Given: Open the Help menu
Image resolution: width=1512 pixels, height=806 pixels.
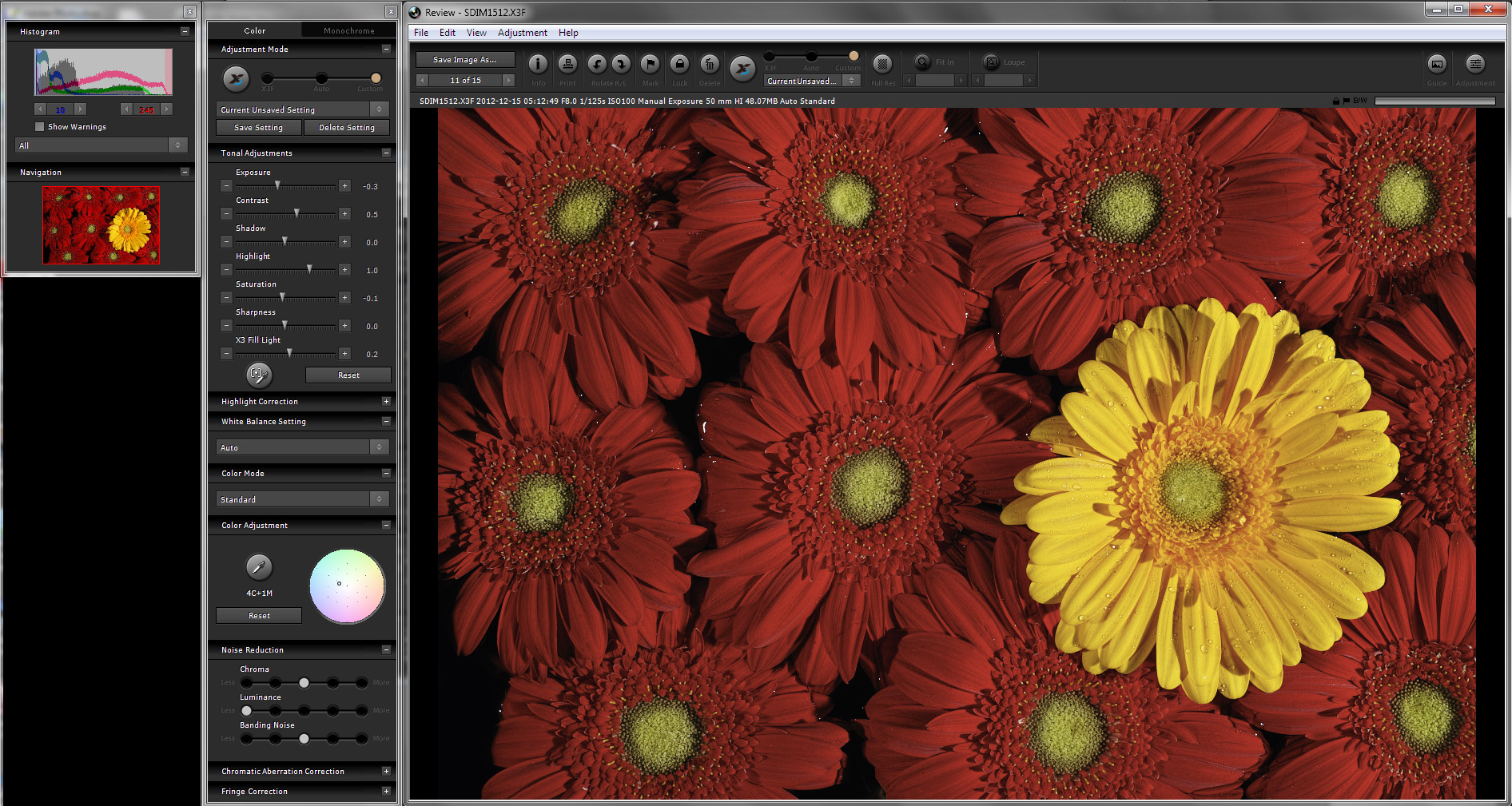Looking at the screenshot, I should [x=568, y=33].
